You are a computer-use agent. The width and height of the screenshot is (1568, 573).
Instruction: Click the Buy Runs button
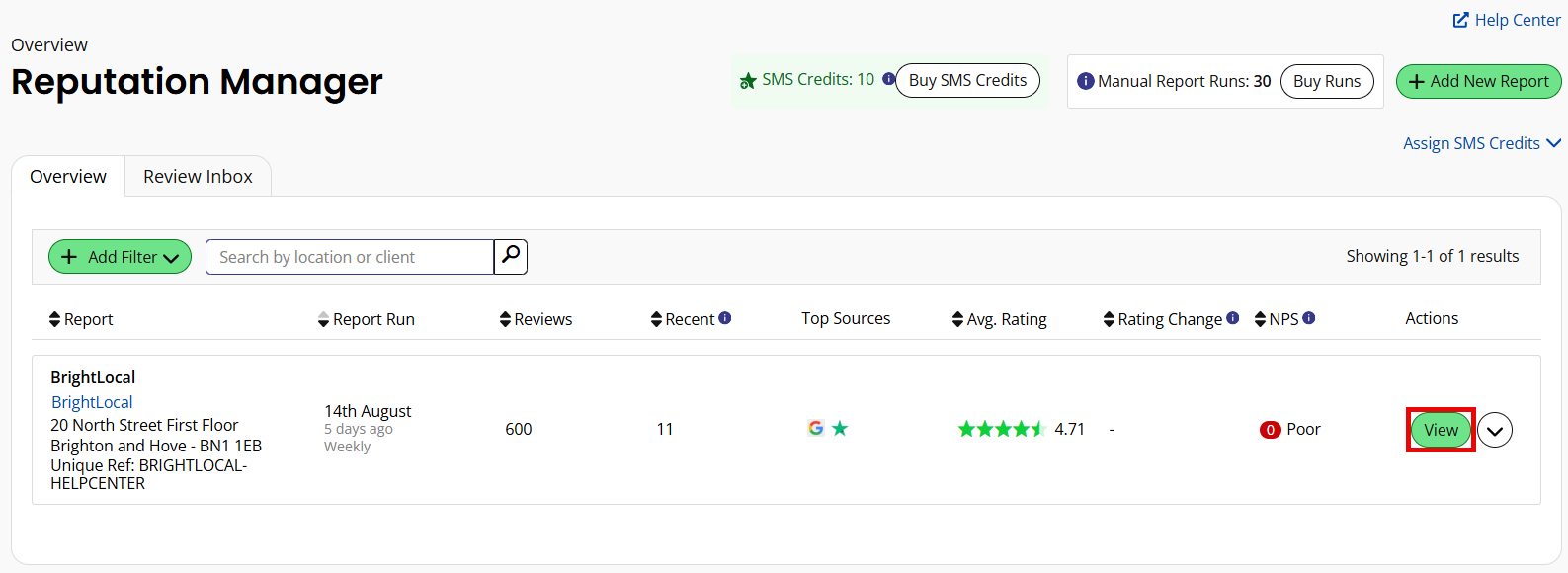click(x=1327, y=81)
